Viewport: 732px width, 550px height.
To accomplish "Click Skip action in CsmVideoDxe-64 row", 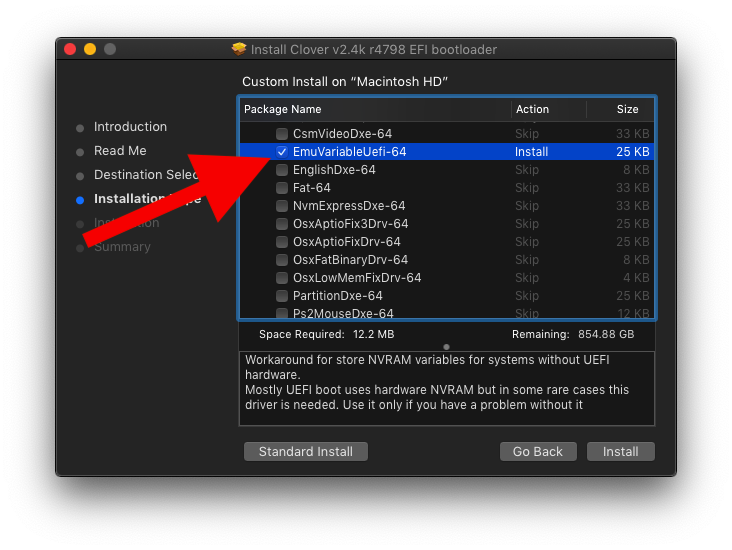I will (x=527, y=134).
